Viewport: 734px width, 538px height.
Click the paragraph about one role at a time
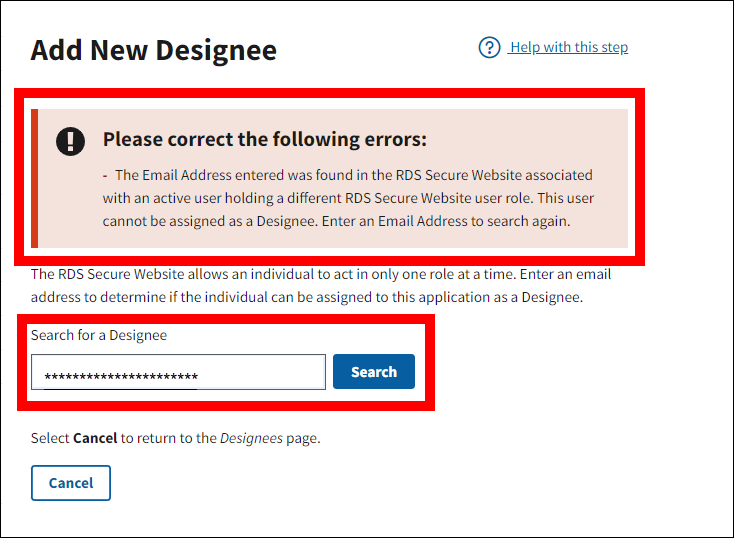(x=320, y=286)
